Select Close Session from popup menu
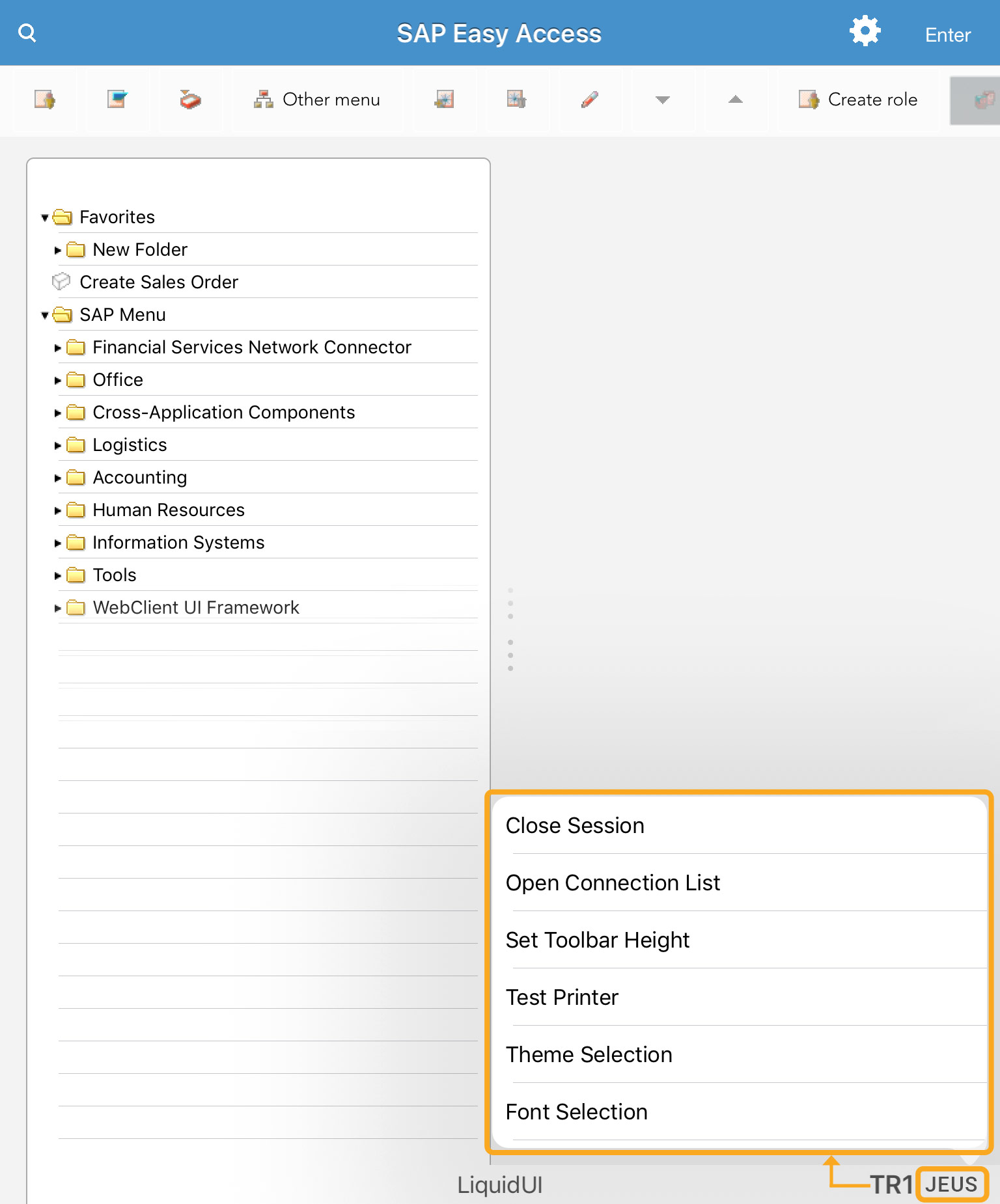 [575, 825]
